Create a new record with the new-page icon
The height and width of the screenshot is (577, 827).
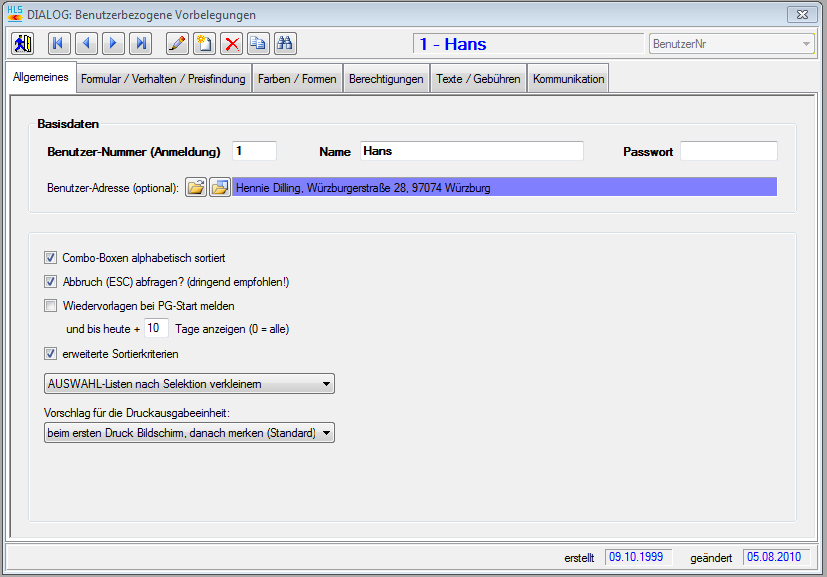click(x=204, y=44)
